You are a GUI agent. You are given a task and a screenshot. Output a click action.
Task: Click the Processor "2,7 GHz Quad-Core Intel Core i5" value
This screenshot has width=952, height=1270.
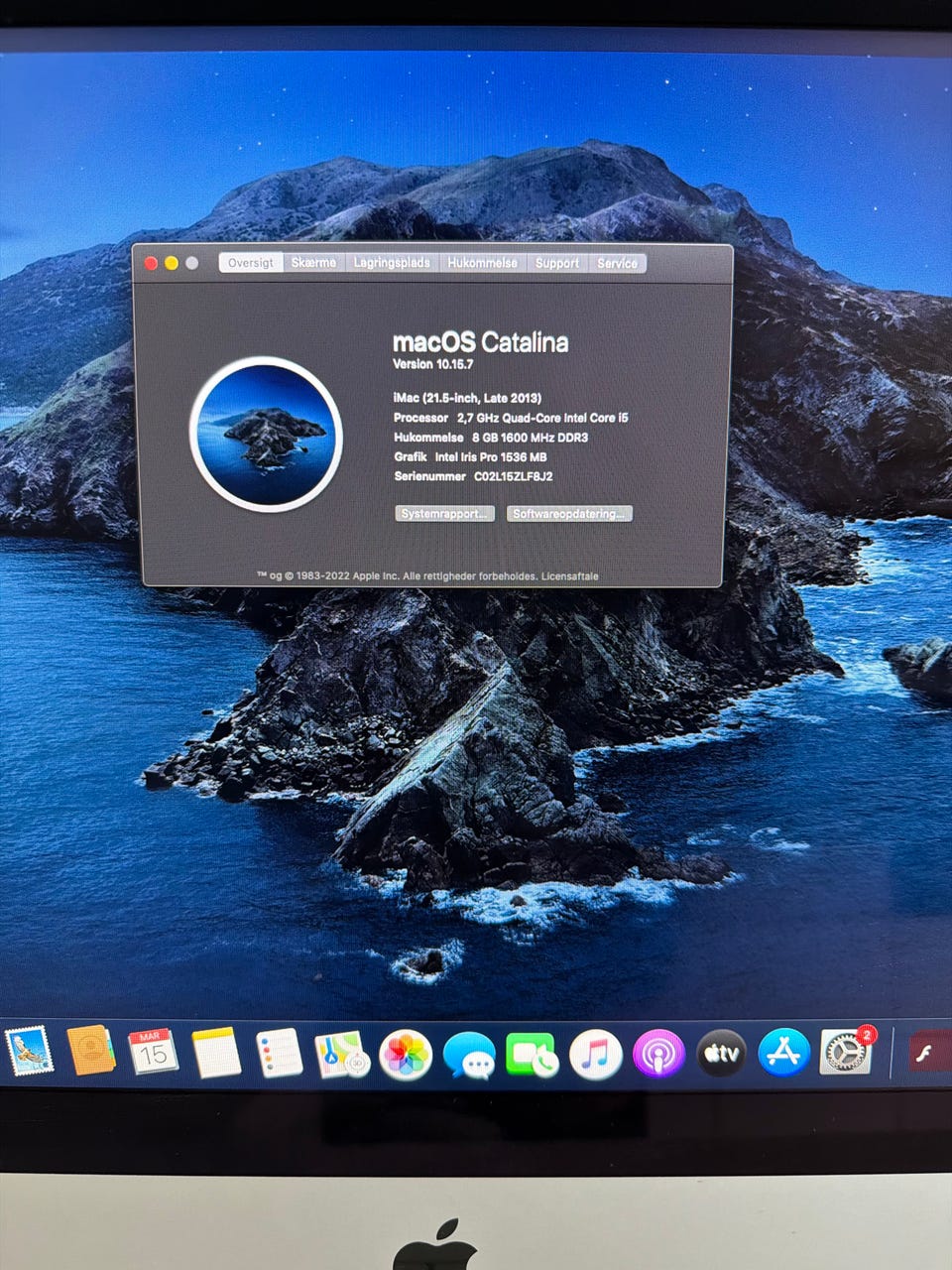(x=542, y=418)
